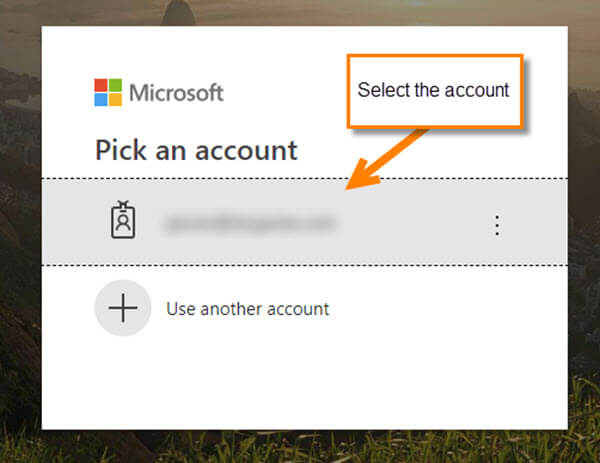
Task: Click the Microsoft four-color logo
Action: (108, 92)
